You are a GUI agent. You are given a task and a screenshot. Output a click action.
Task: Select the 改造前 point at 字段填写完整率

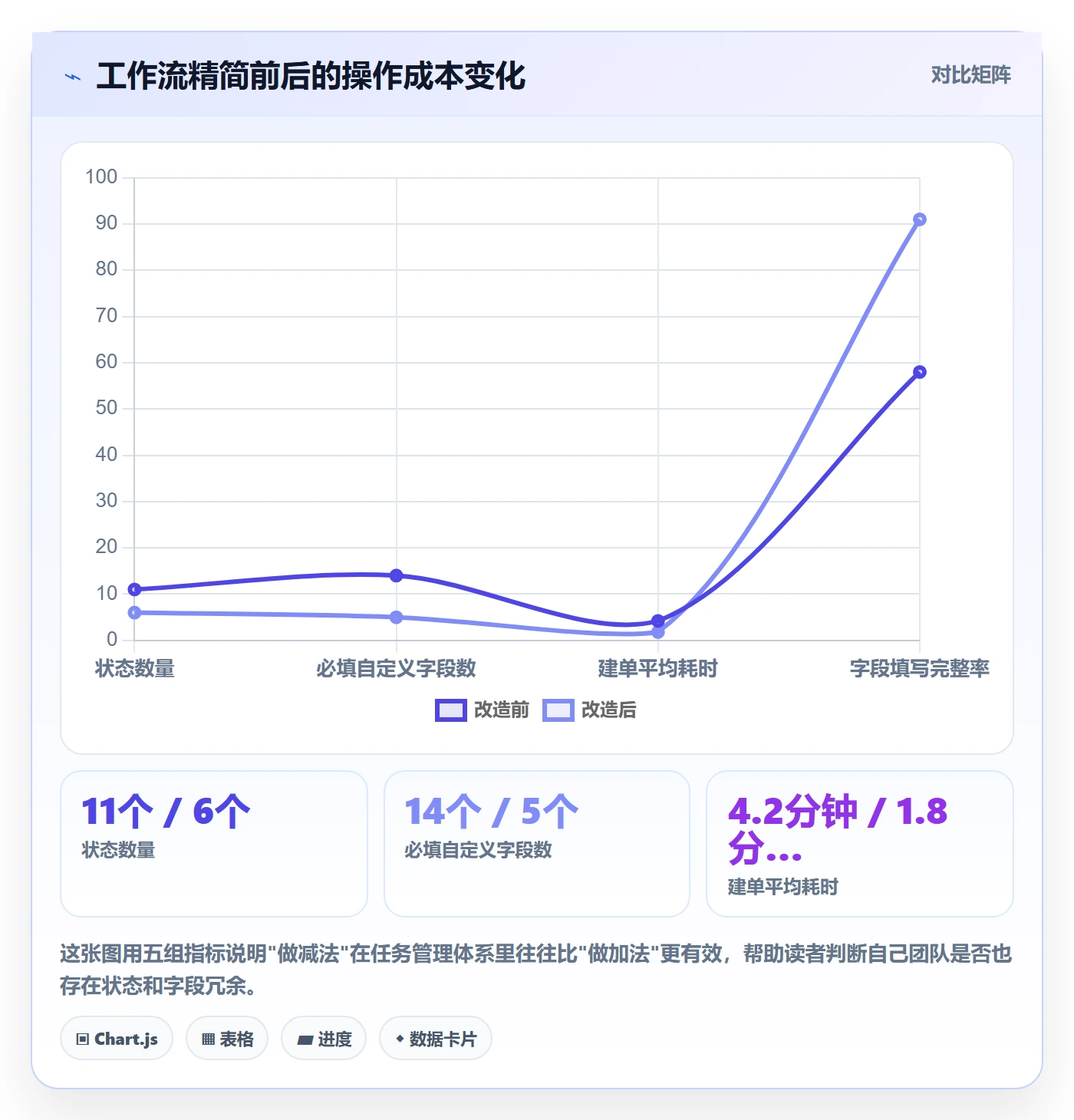(x=919, y=372)
